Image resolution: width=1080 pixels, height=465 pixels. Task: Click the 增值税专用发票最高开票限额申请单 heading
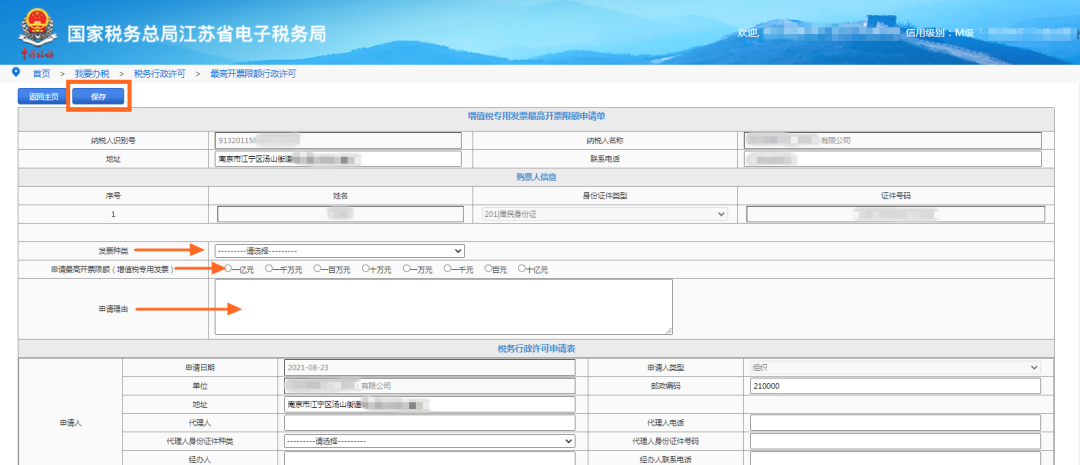pyautogui.click(x=537, y=116)
